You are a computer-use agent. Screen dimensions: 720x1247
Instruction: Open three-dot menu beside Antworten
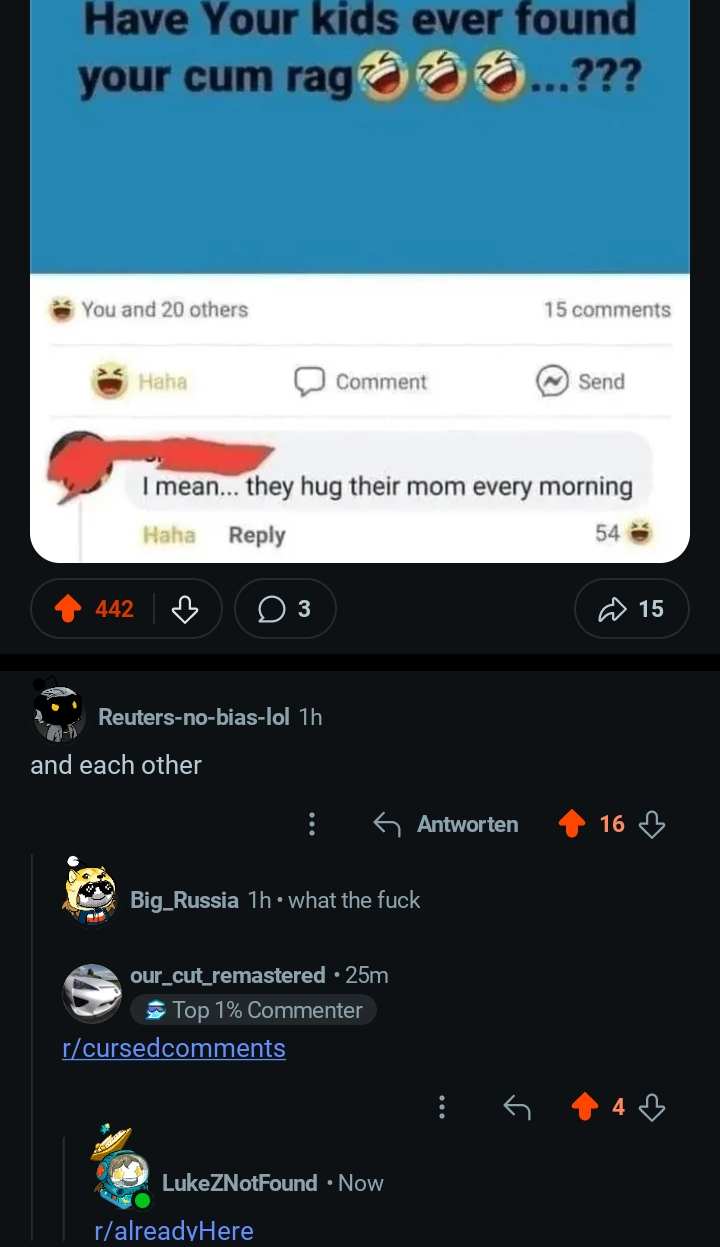pos(312,824)
